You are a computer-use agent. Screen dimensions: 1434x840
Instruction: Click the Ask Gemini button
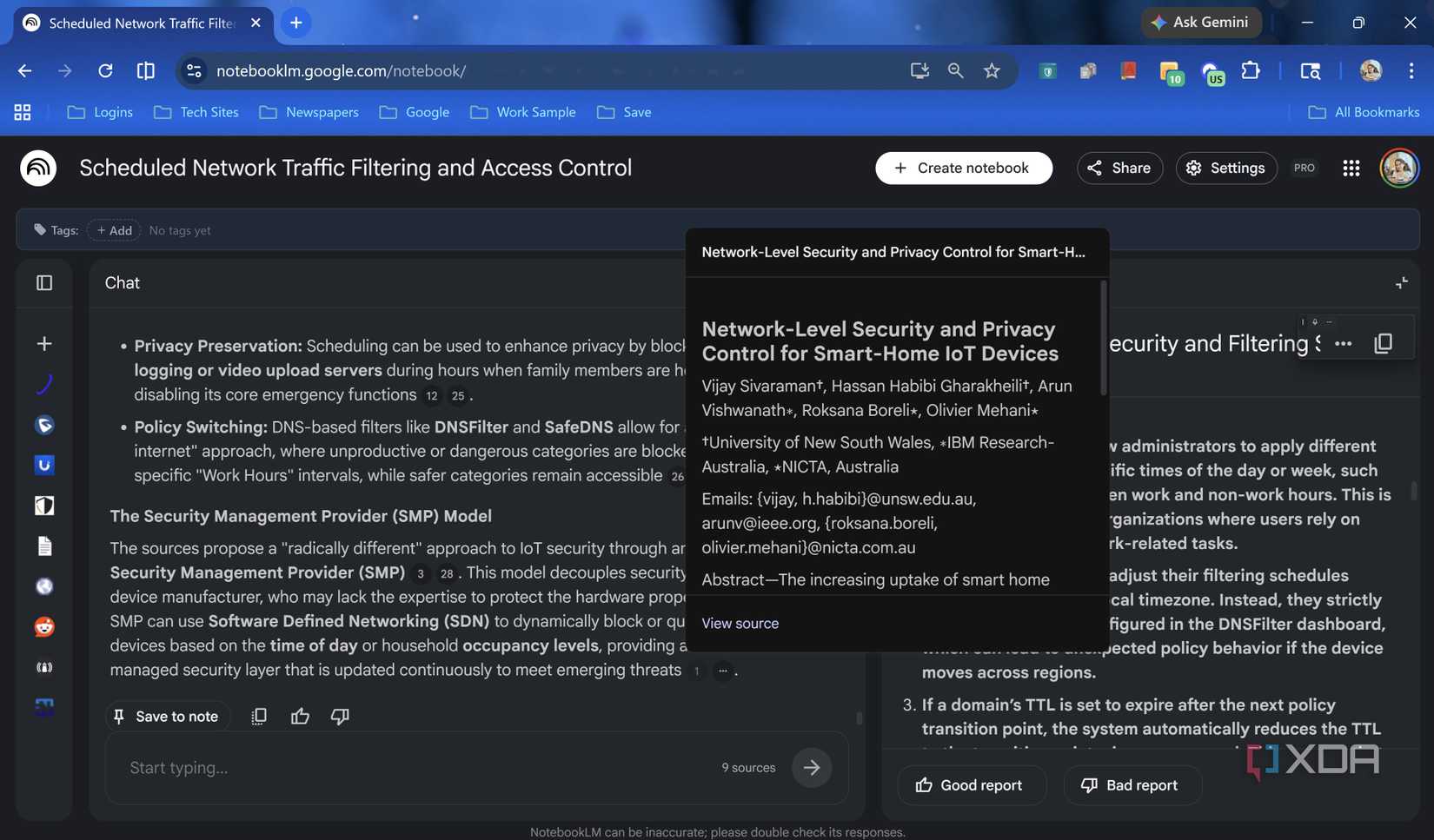point(1201,23)
